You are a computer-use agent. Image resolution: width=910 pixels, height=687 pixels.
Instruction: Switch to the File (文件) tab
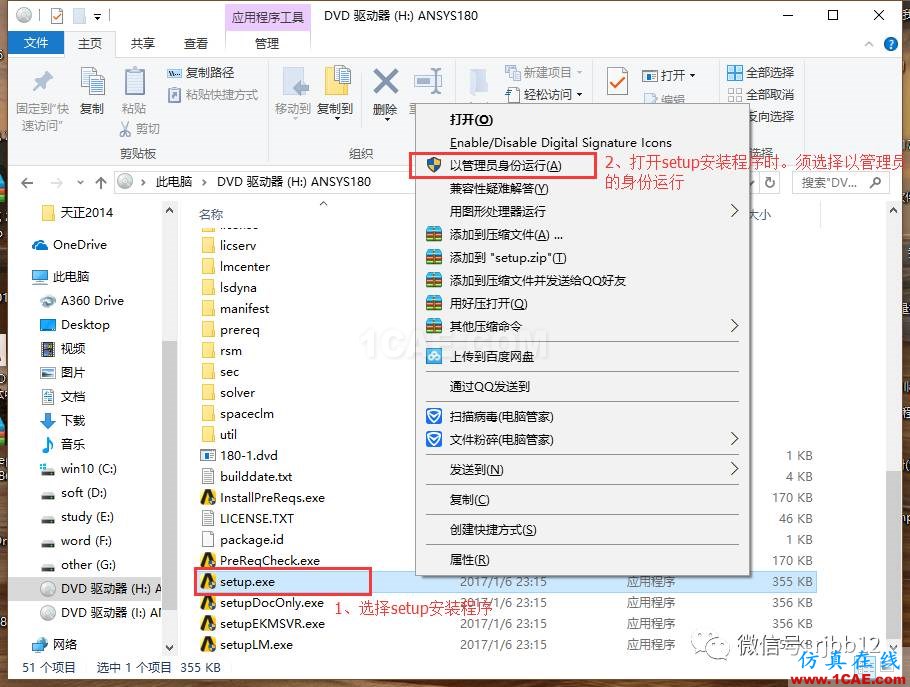[x=35, y=42]
